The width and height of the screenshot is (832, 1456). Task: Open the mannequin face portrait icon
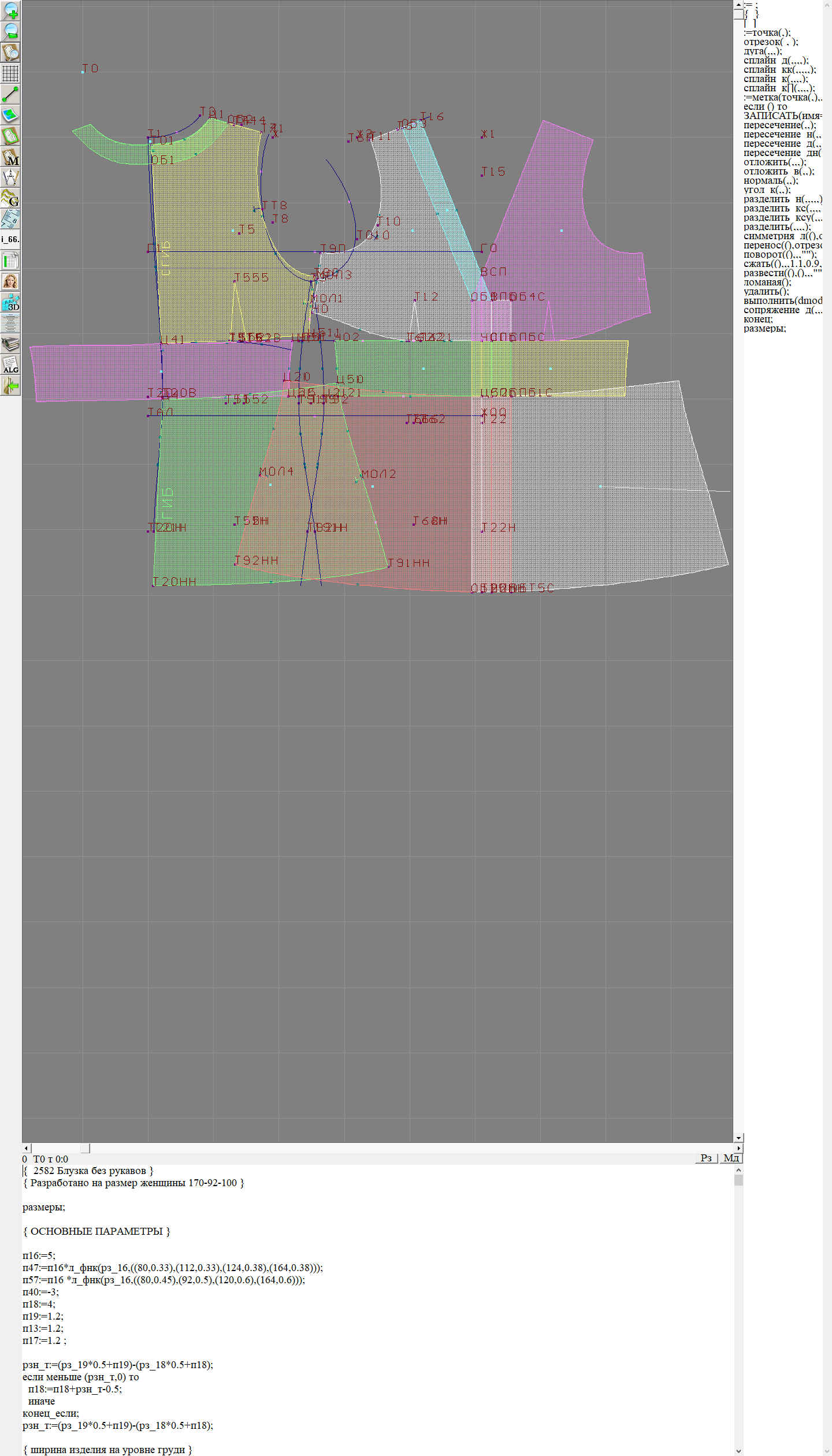(10, 281)
